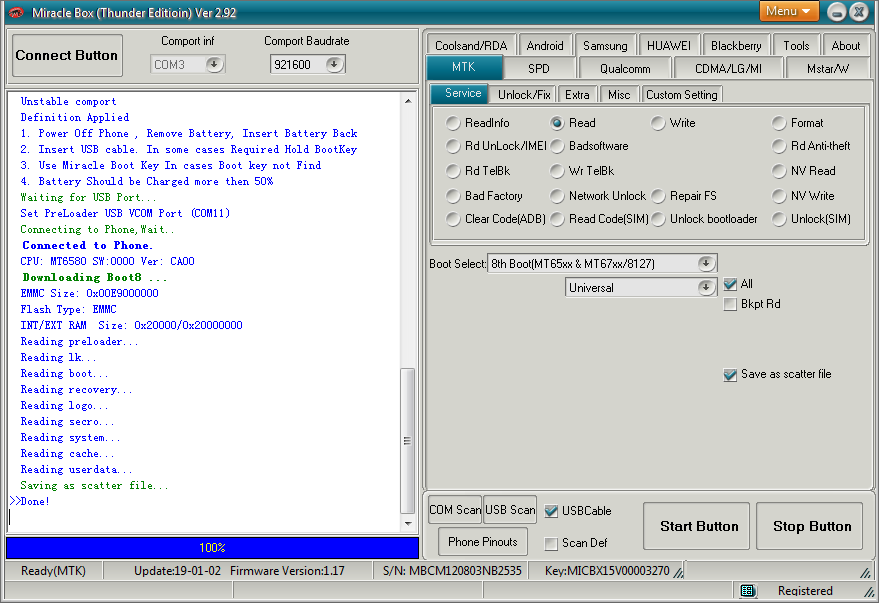The width and height of the screenshot is (879, 603).
Task: Toggle the All checkbox
Action: (x=730, y=284)
